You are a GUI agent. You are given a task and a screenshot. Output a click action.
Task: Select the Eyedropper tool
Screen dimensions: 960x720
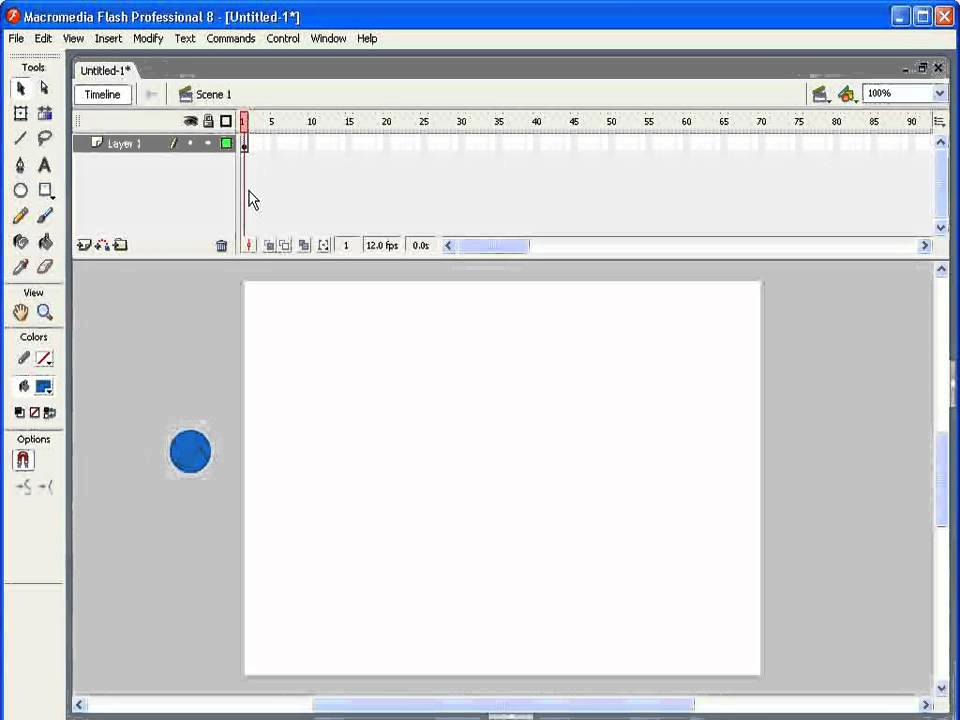tap(21, 267)
